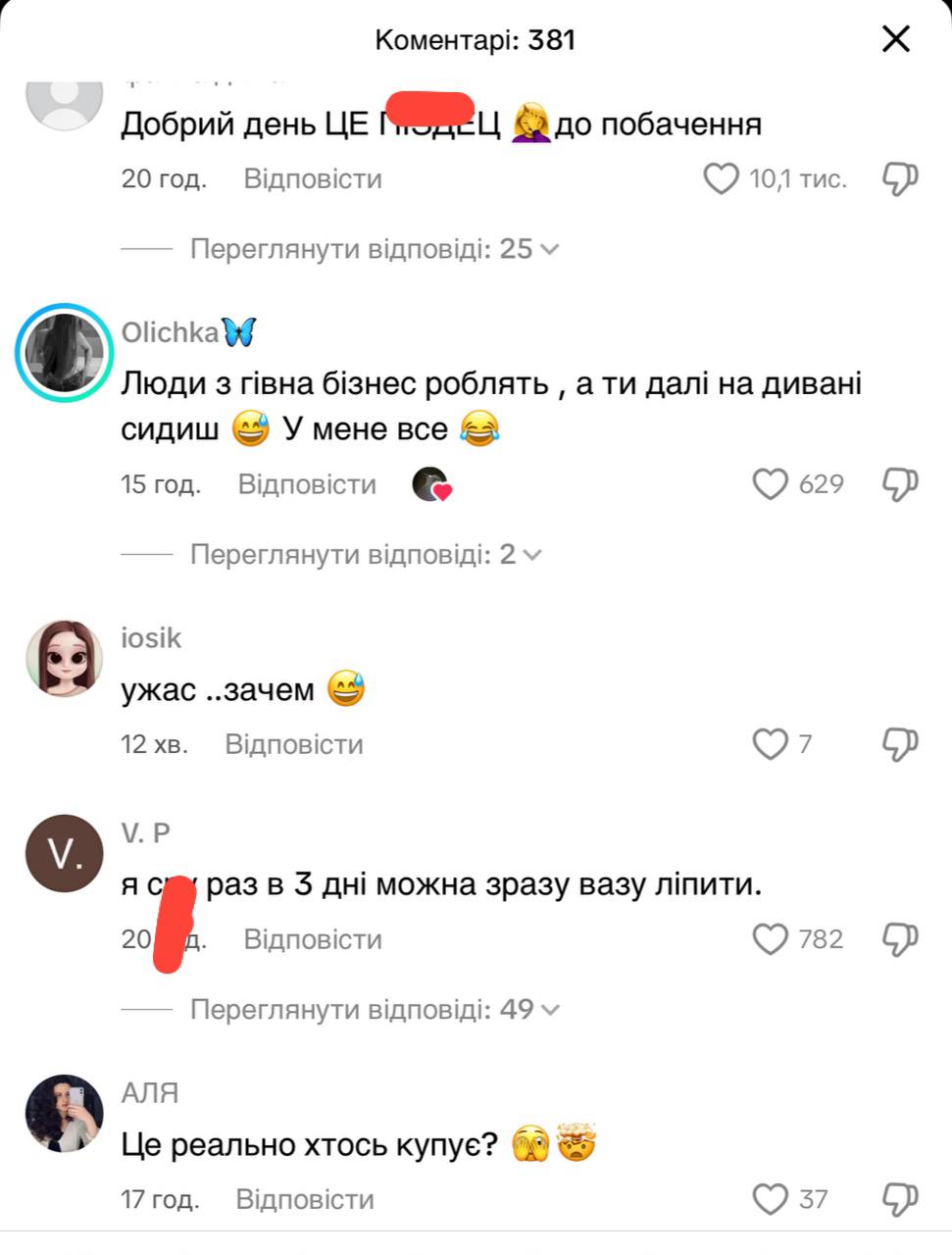
Task: Open the V. P username link
Action: (146, 833)
